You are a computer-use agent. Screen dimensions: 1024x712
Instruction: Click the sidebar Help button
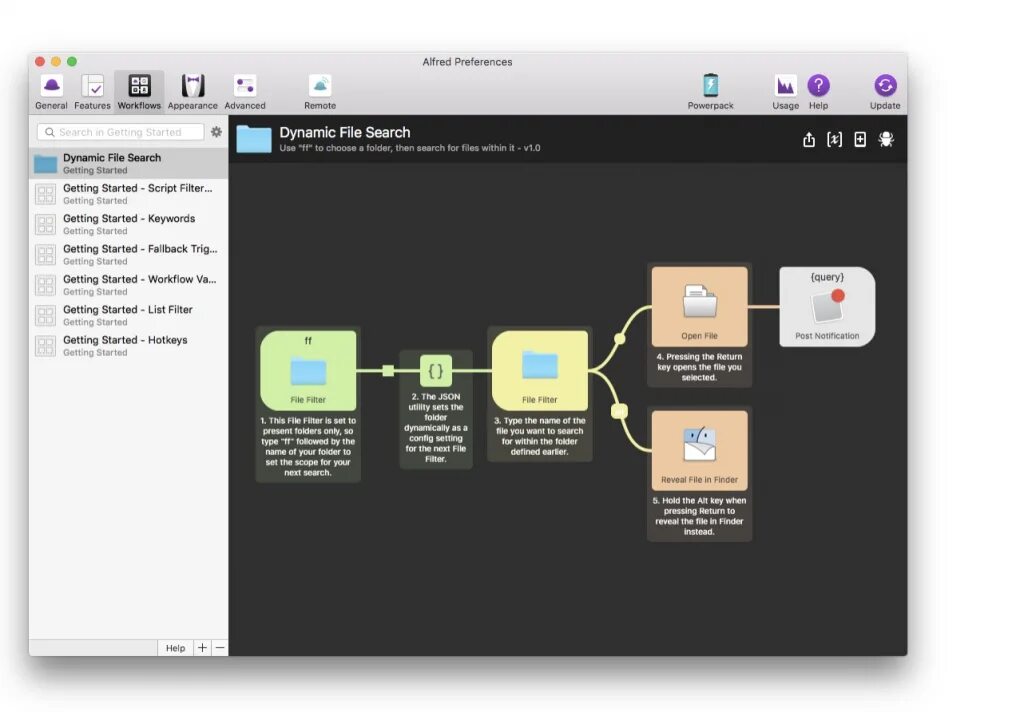pos(175,648)
